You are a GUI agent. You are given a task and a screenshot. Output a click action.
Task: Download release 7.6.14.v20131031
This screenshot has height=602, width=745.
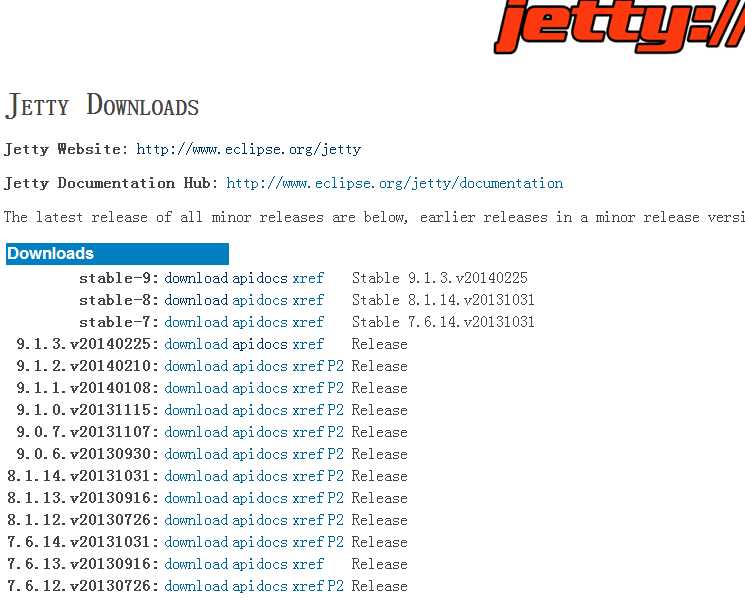click(x=196, y=542)
